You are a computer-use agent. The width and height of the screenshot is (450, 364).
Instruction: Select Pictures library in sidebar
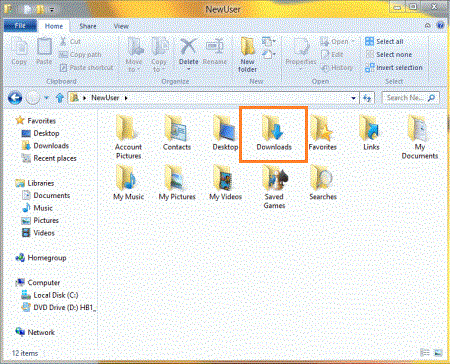(40, 220)
